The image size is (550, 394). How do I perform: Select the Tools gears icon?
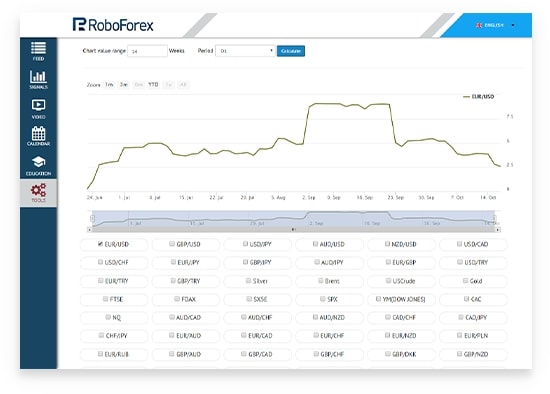pyautogui.click(x=38, y=190)
